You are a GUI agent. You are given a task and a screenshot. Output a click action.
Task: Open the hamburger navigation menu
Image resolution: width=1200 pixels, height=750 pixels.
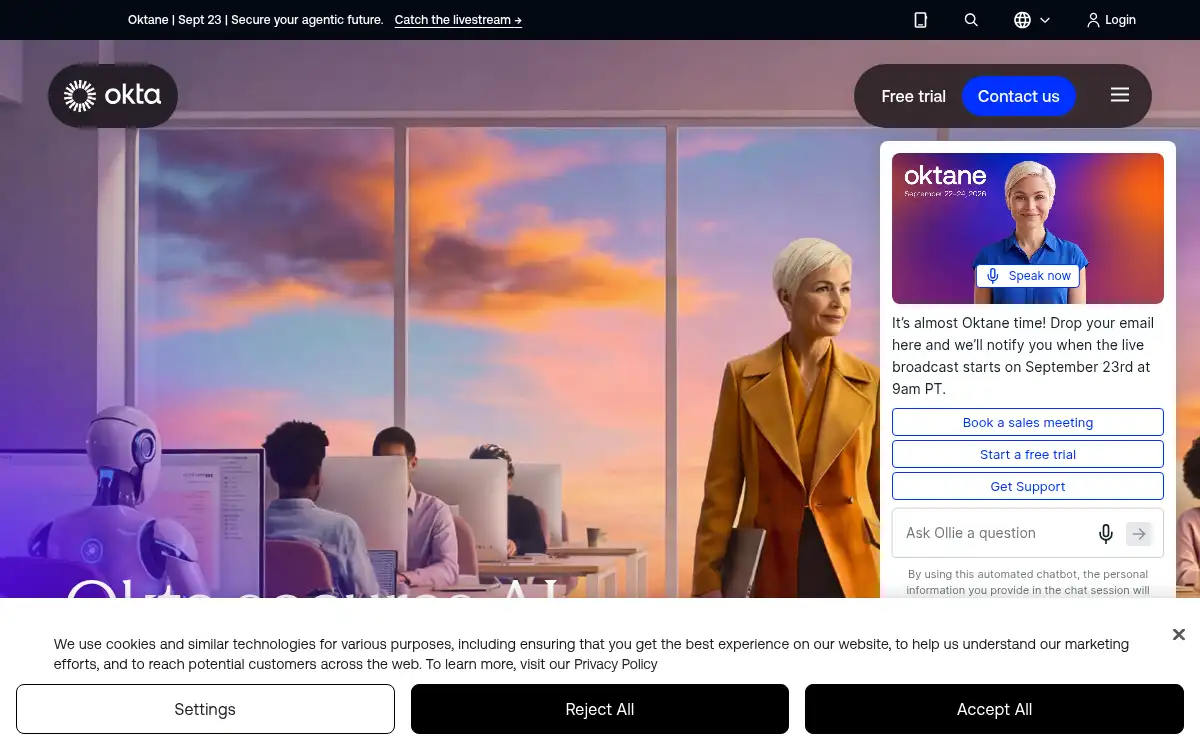[x=1120, y=95]
